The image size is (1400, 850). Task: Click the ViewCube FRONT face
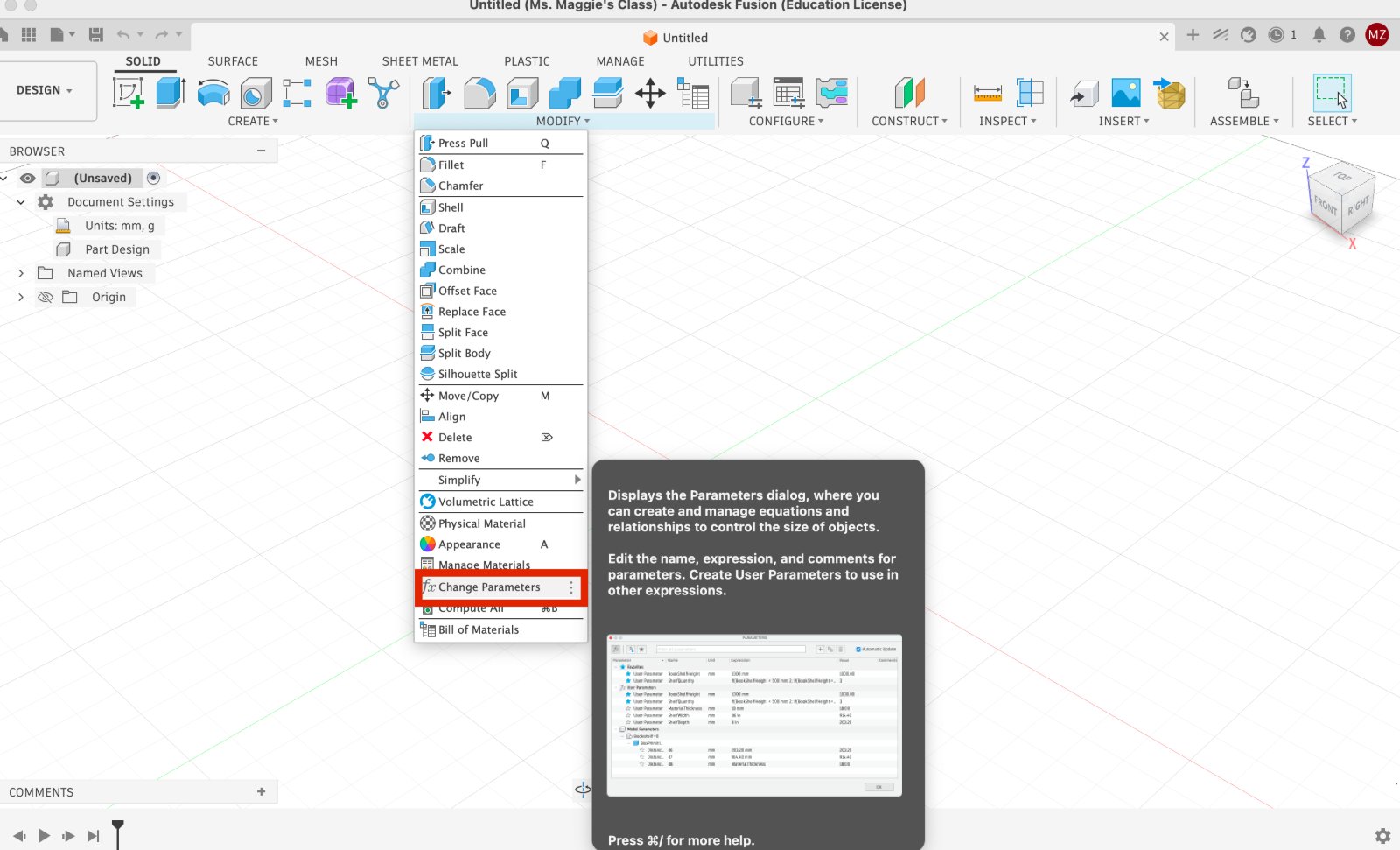pos(1325,207)
